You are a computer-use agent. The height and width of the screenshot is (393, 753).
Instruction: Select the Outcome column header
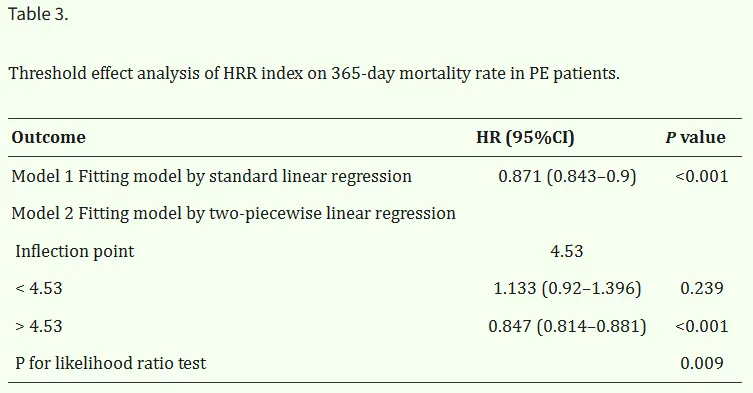[49, 137]
